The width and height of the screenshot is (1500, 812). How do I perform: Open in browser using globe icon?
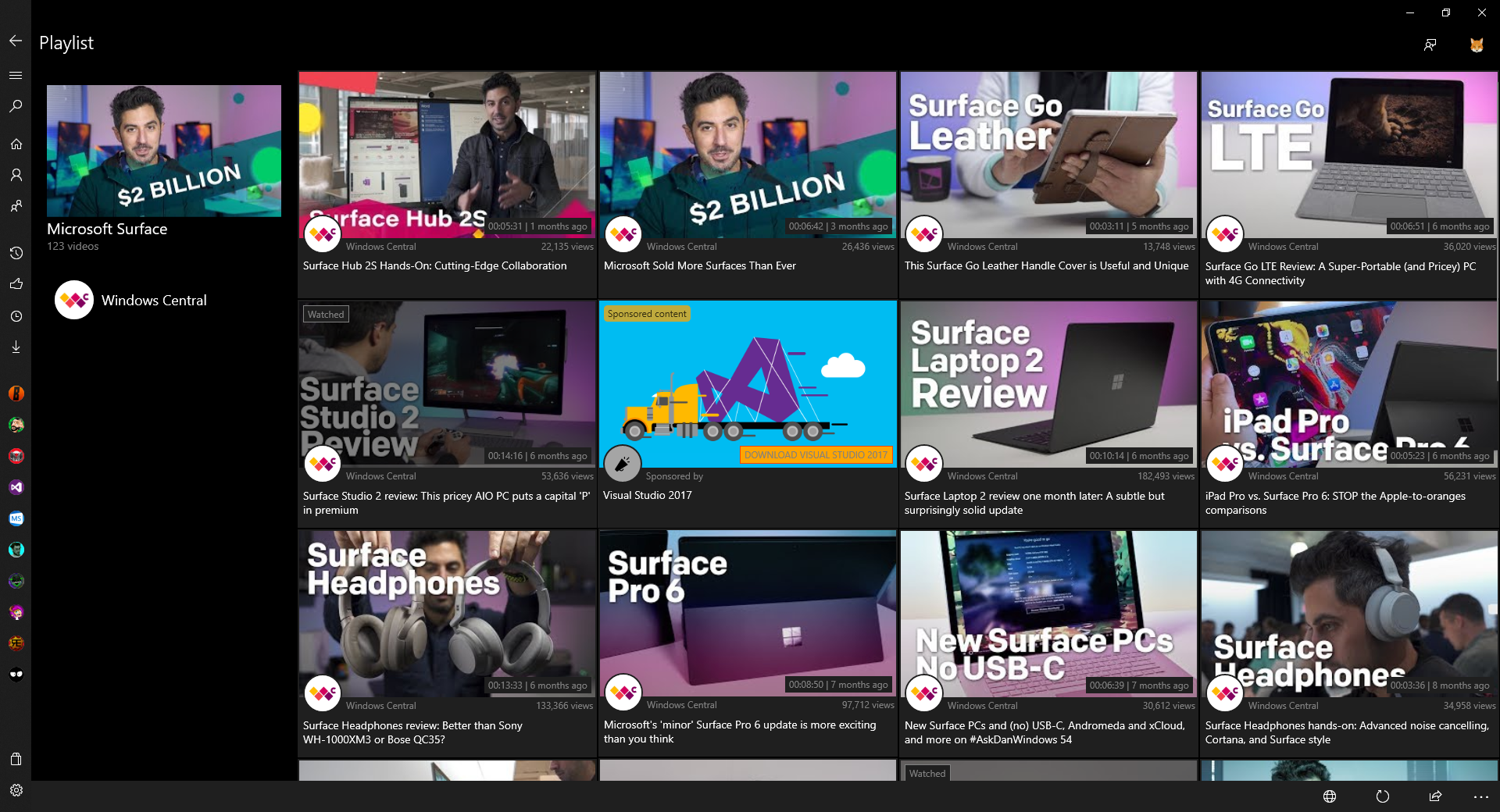pyautogui.click(x=1330, y=796)
